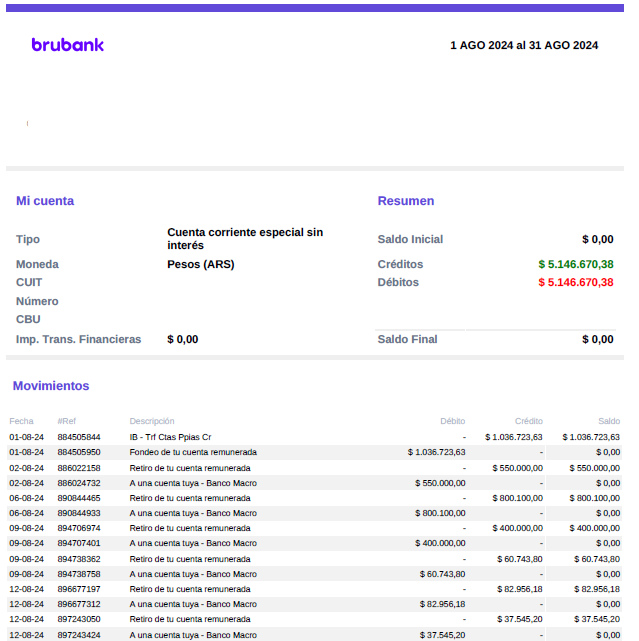Click 'IB - Trf Ctas Ppias Cr' description

click(x=170, y=437)
